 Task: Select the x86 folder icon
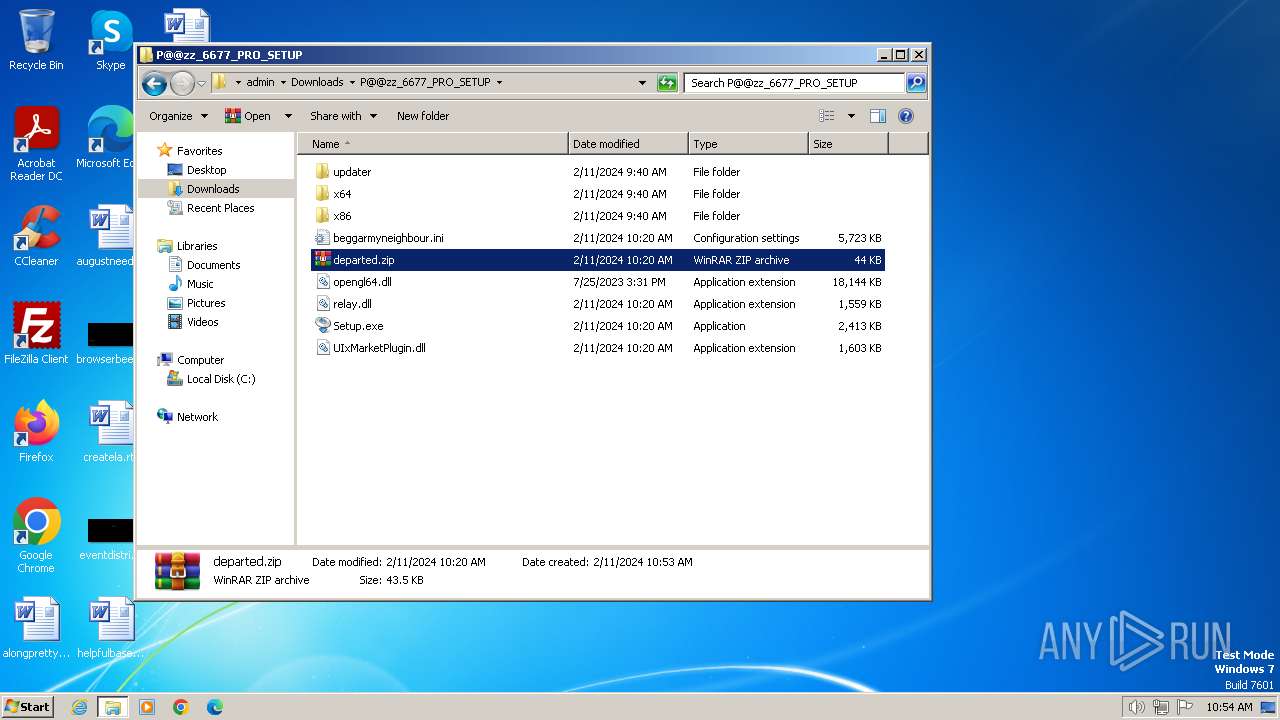click(322, 216)
